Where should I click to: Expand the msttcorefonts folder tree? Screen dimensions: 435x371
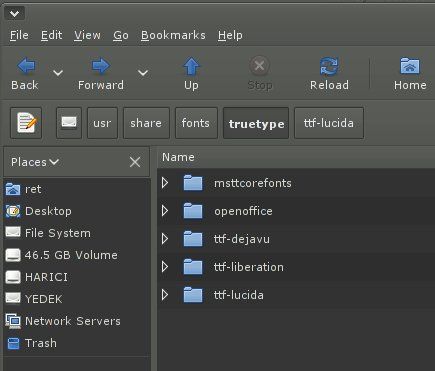[165, 183]
